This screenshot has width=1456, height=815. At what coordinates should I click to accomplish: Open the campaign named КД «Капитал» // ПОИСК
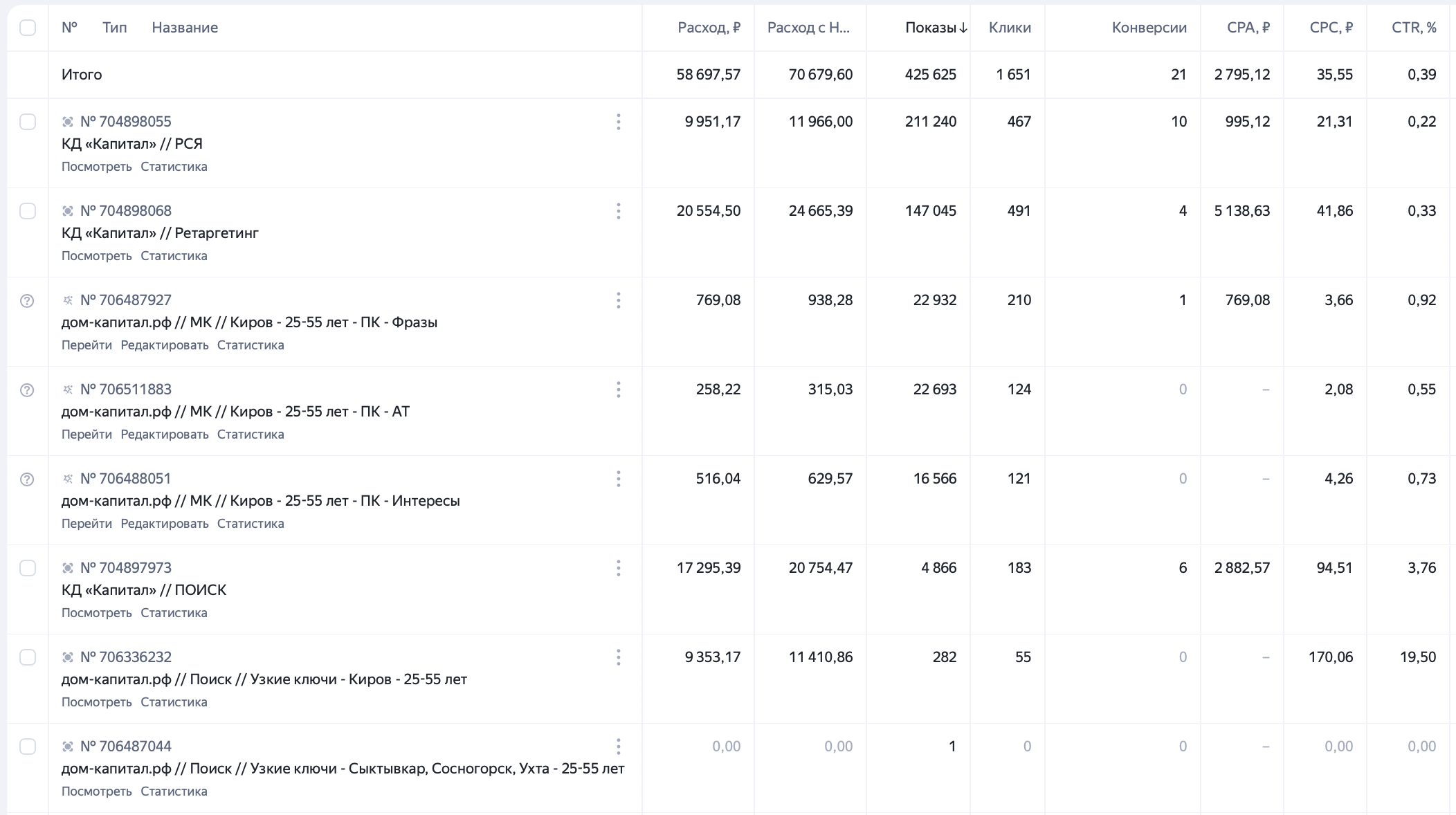(x=144, y=590)
